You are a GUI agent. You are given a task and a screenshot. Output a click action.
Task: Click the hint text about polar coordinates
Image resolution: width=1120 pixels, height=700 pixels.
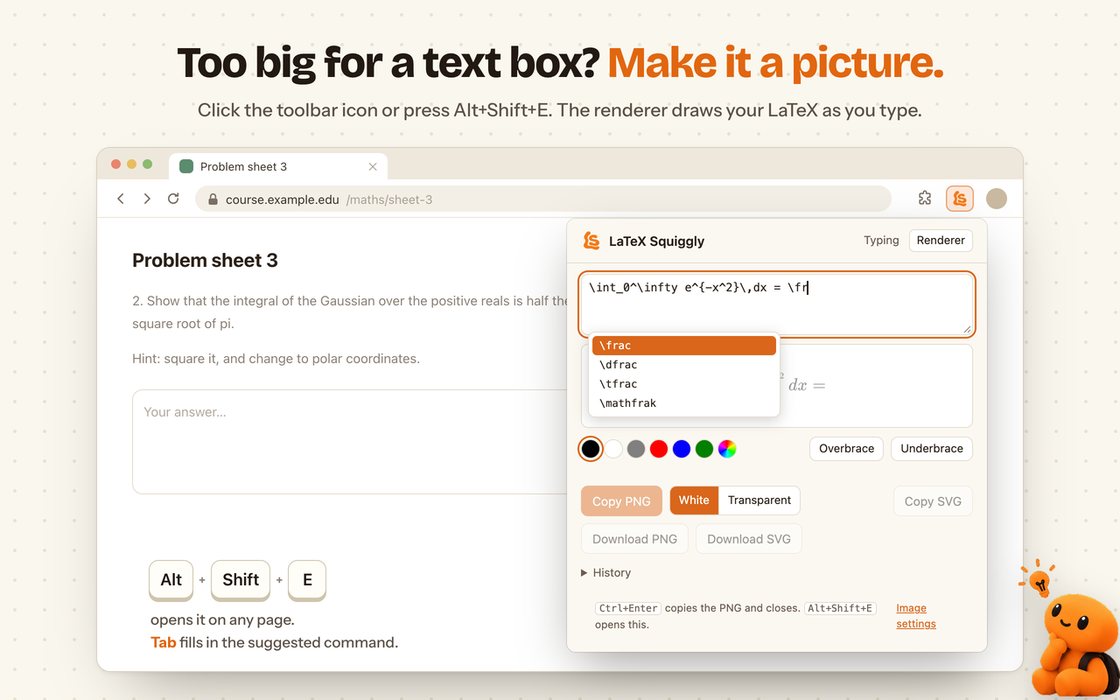point(276,358)
